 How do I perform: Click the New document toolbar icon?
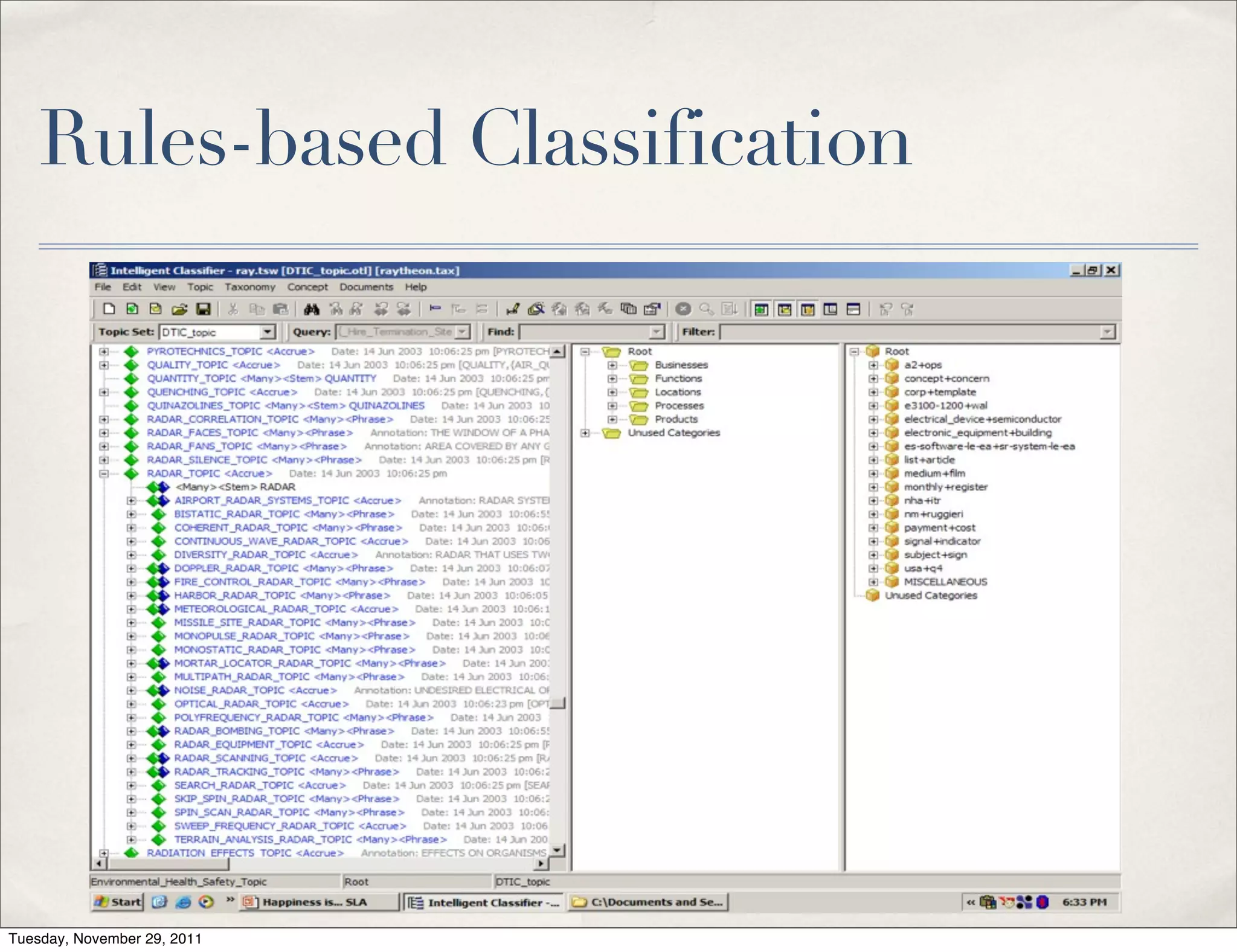(x=109, y=309)
